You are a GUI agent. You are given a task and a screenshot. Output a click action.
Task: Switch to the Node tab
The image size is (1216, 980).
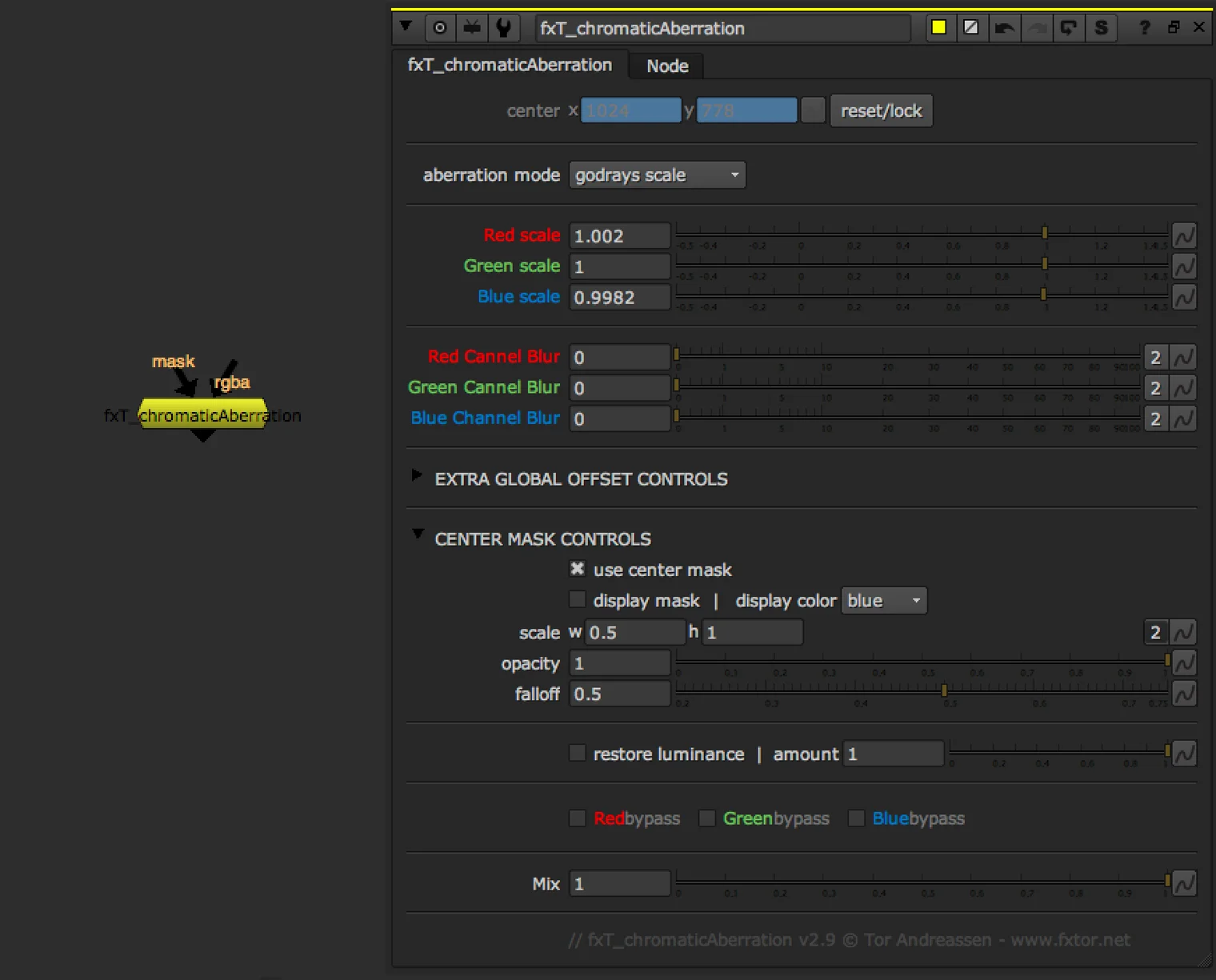tap(666, 66)
